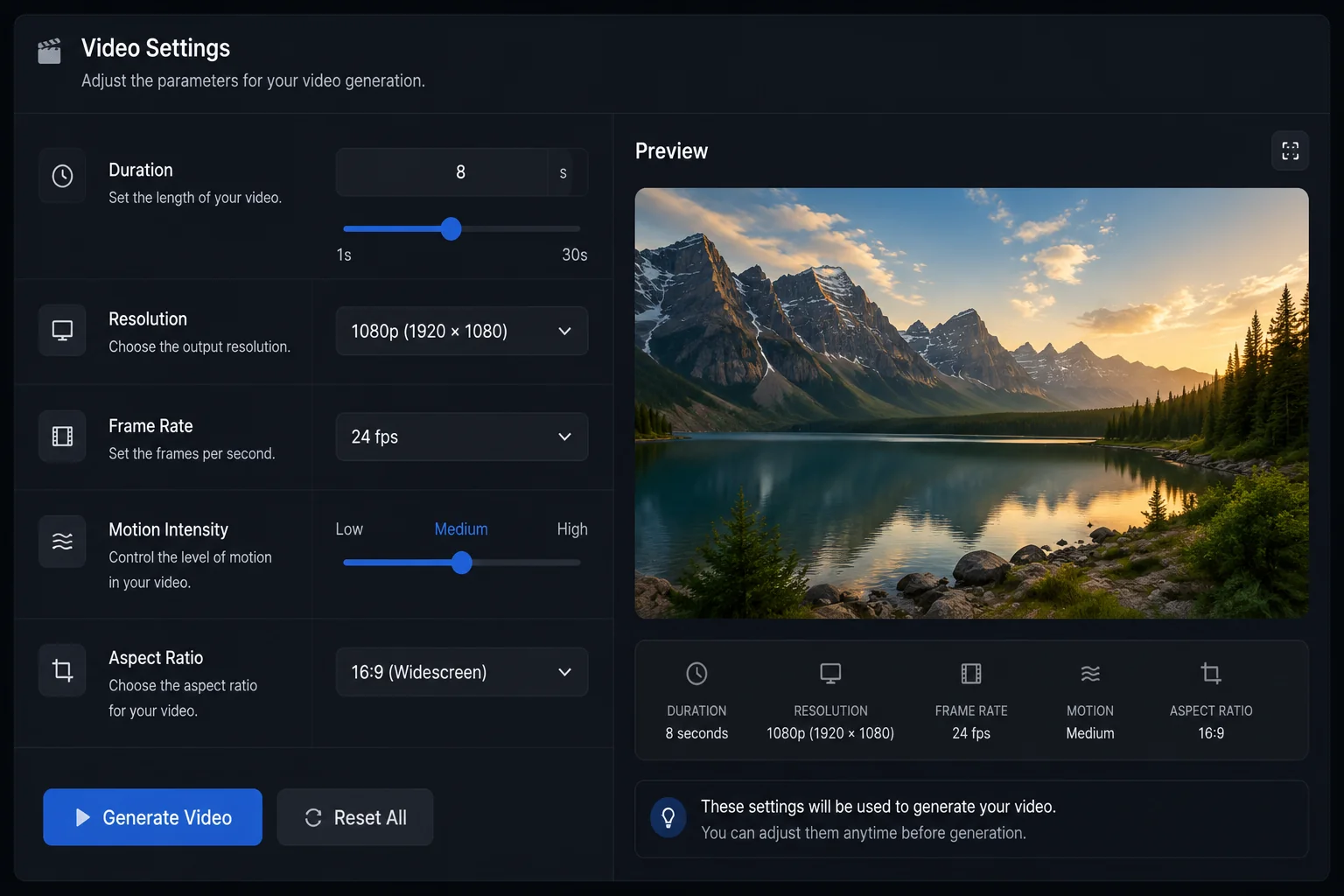Select Medium motion intensity label

461,529
